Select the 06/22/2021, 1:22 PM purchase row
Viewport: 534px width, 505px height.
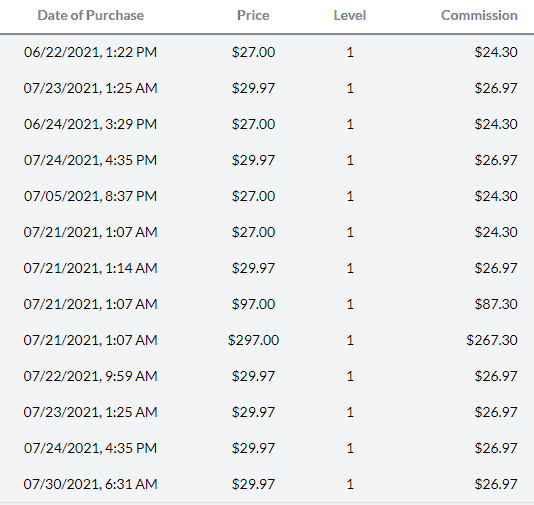pos(267,52)
